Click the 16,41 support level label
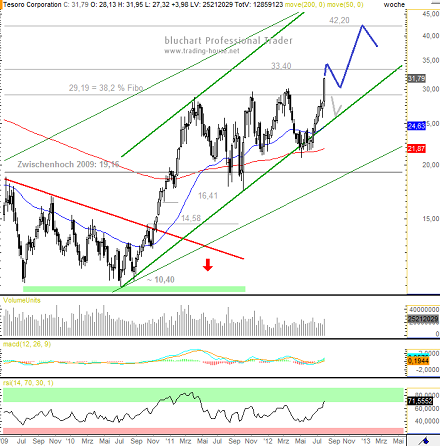440x446 pixels. 208,196
